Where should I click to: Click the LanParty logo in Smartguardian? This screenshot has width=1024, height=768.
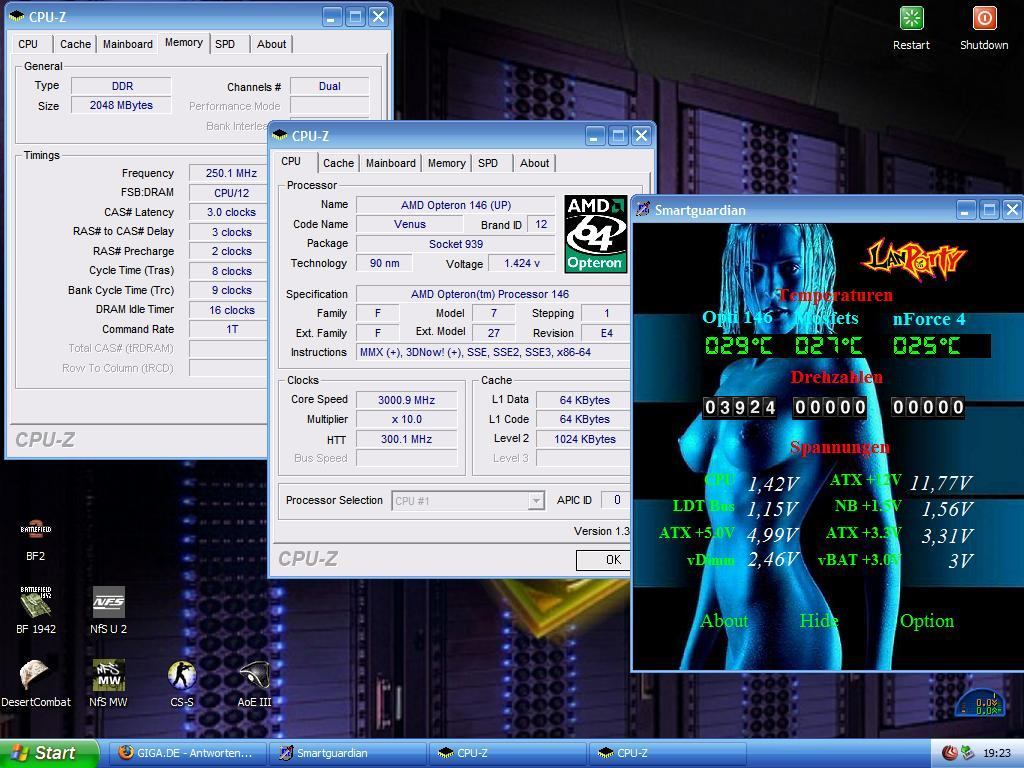914,260
